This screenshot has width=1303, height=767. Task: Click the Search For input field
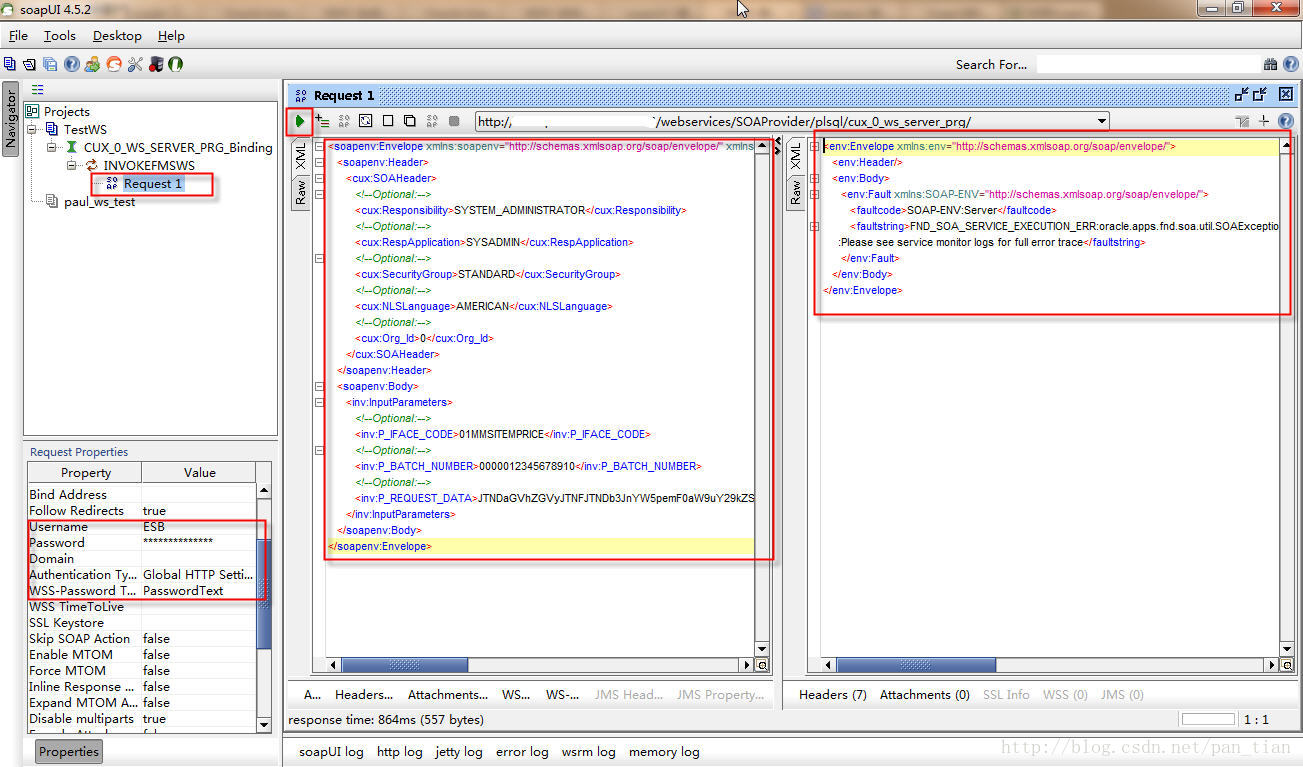pos(1145,64)
